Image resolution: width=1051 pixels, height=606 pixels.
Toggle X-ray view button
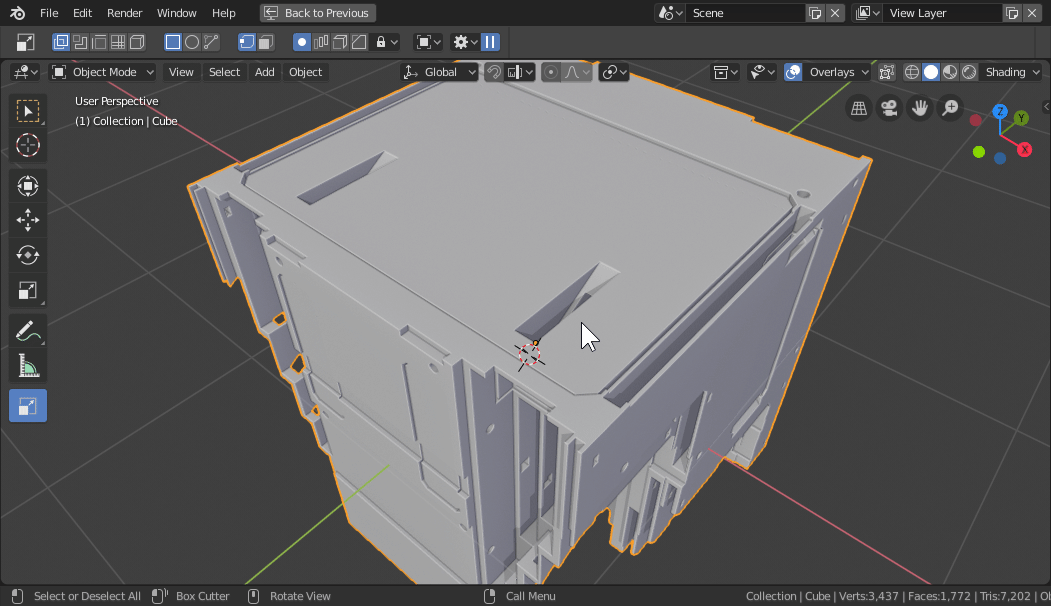[887, 72]
